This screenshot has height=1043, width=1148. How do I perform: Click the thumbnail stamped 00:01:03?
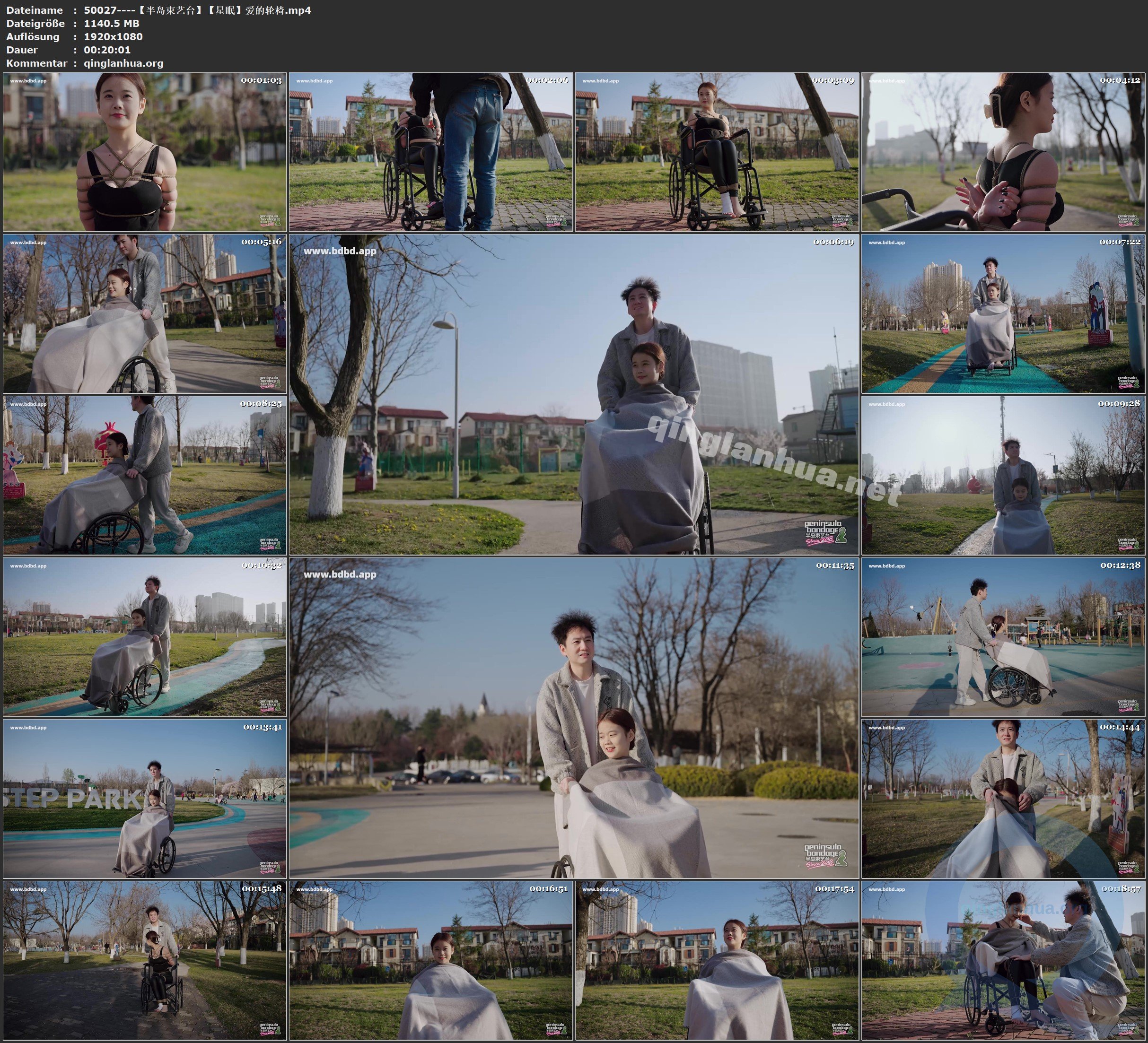click(x=145, y=152)
